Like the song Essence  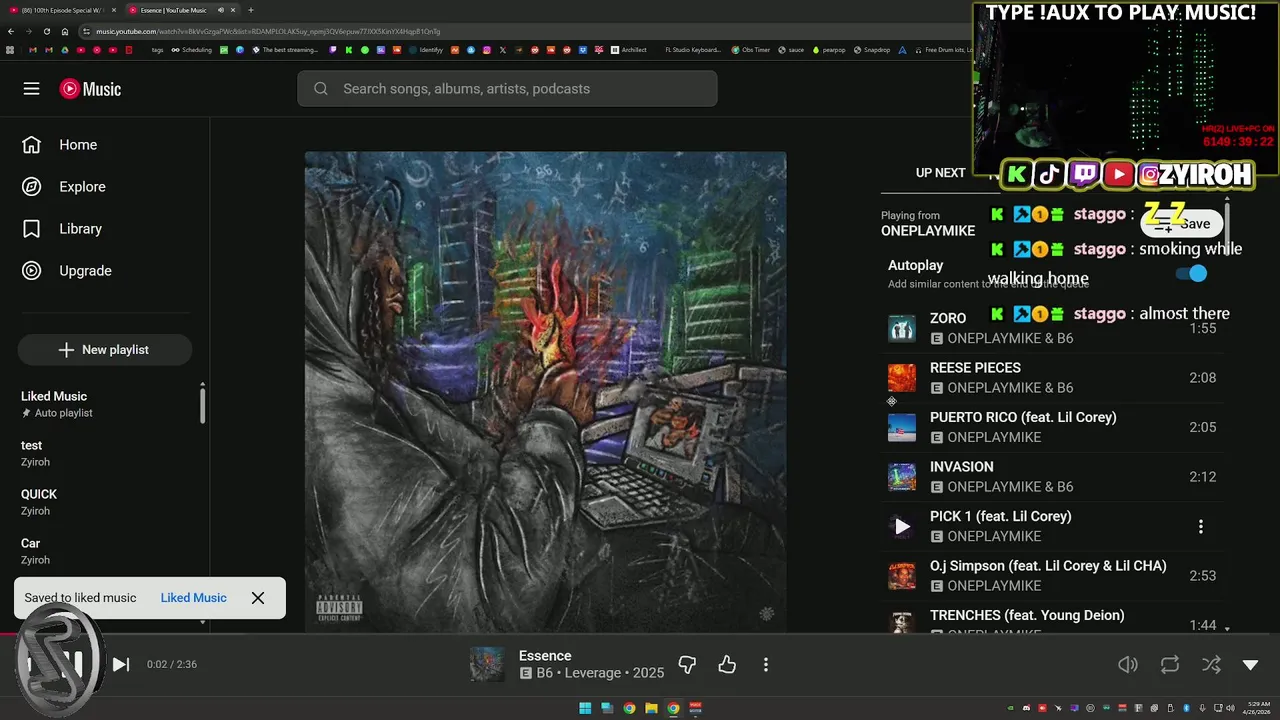click(727, 665)
